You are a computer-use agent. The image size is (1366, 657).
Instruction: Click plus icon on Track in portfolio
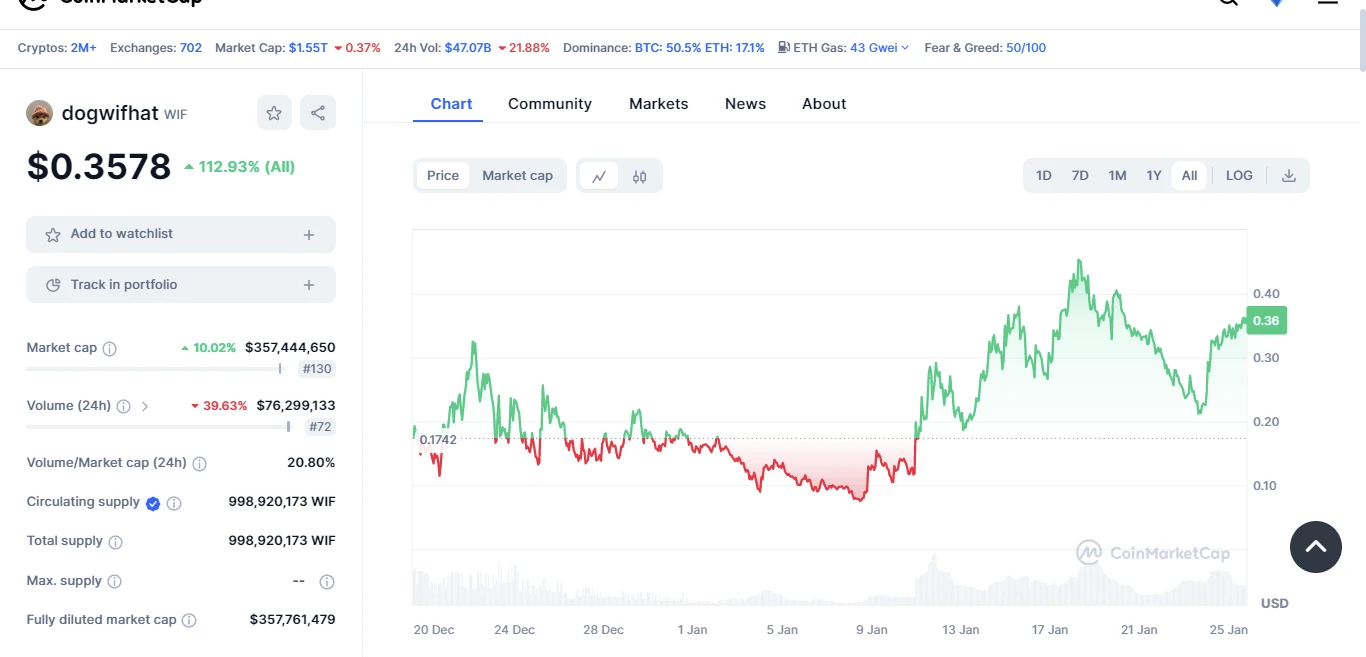click(x=309, y=285)
